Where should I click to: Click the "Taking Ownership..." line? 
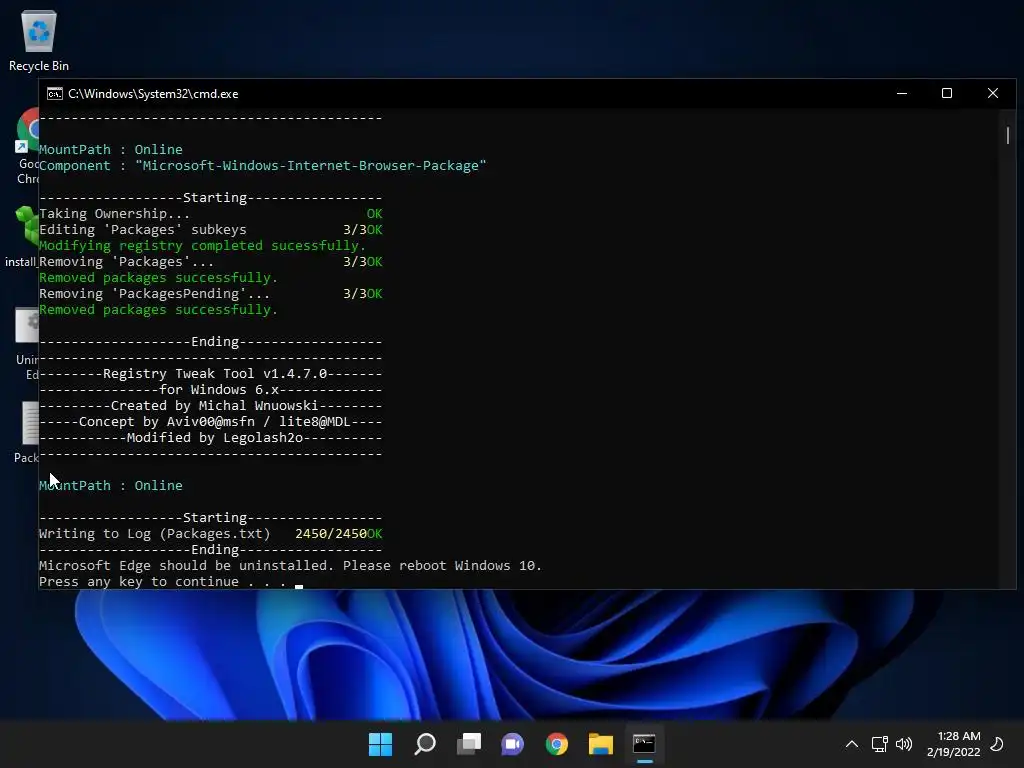click(x=114, y=214)
